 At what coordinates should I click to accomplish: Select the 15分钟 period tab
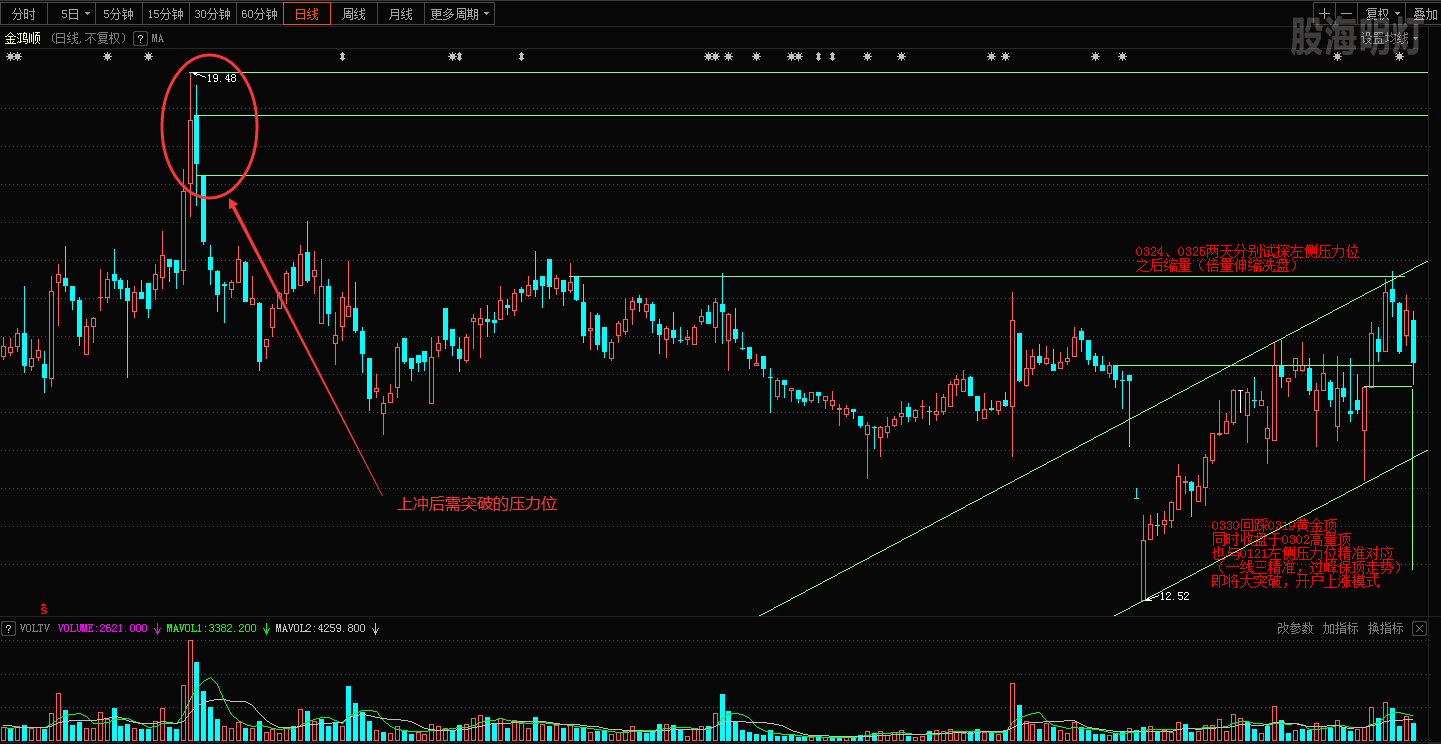click(165, 14)
